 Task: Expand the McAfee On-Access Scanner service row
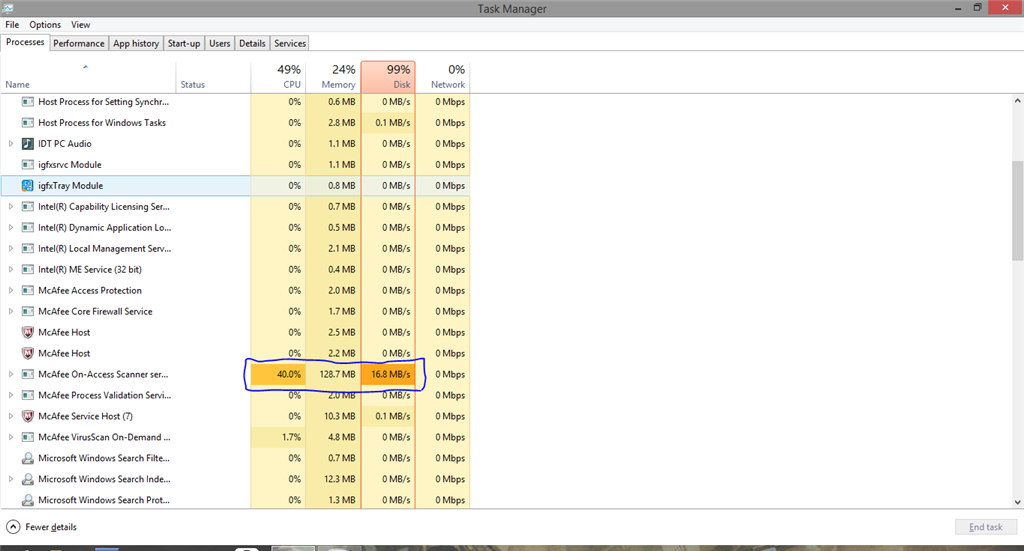[10, 374]
